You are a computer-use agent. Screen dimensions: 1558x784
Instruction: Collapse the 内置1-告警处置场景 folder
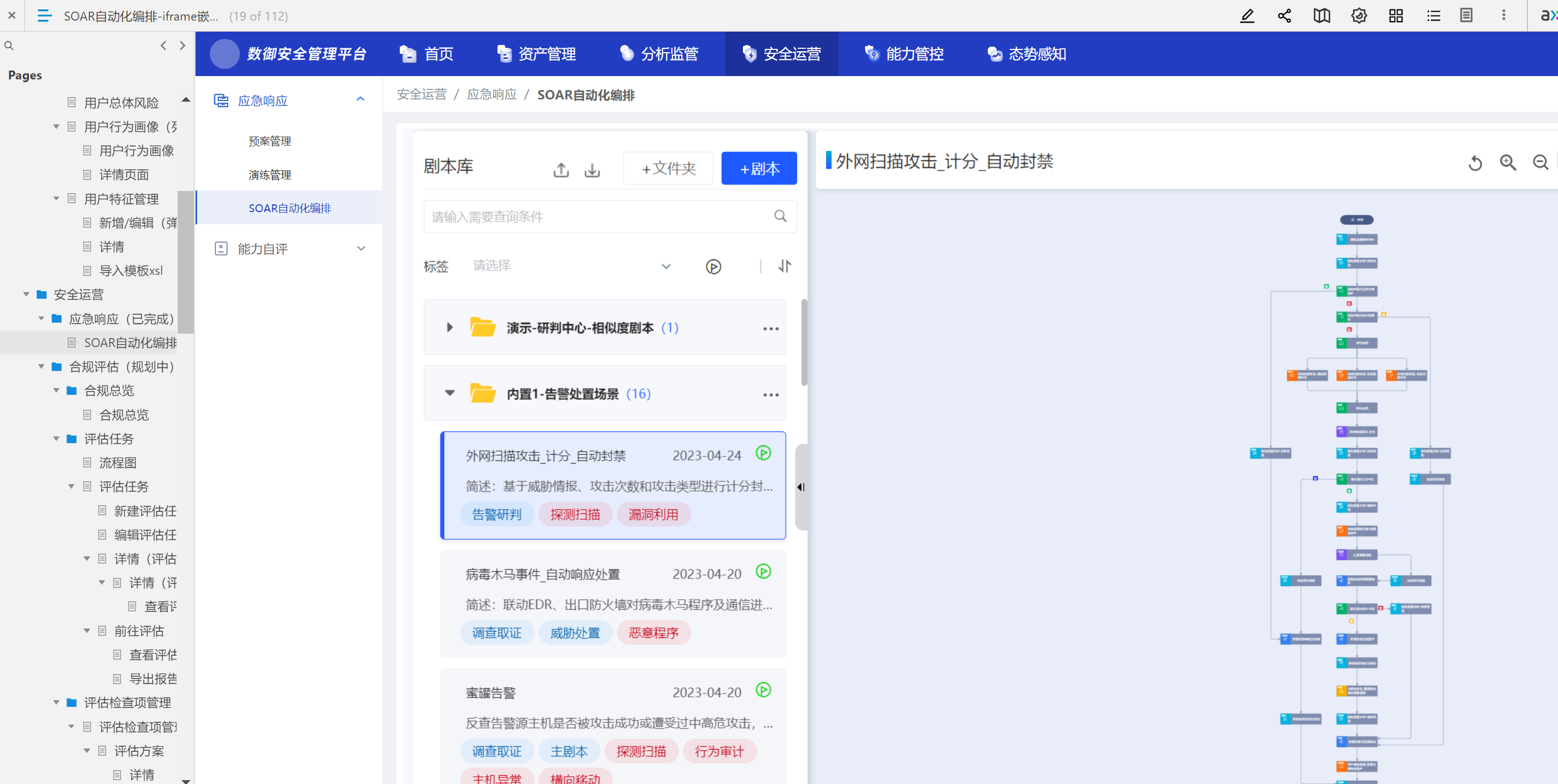coord(449,393)
